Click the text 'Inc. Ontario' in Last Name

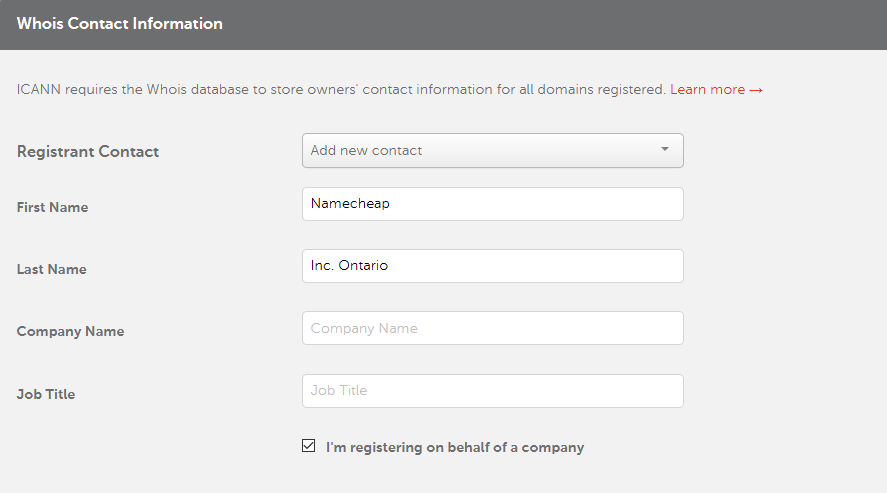pos(349,266)
